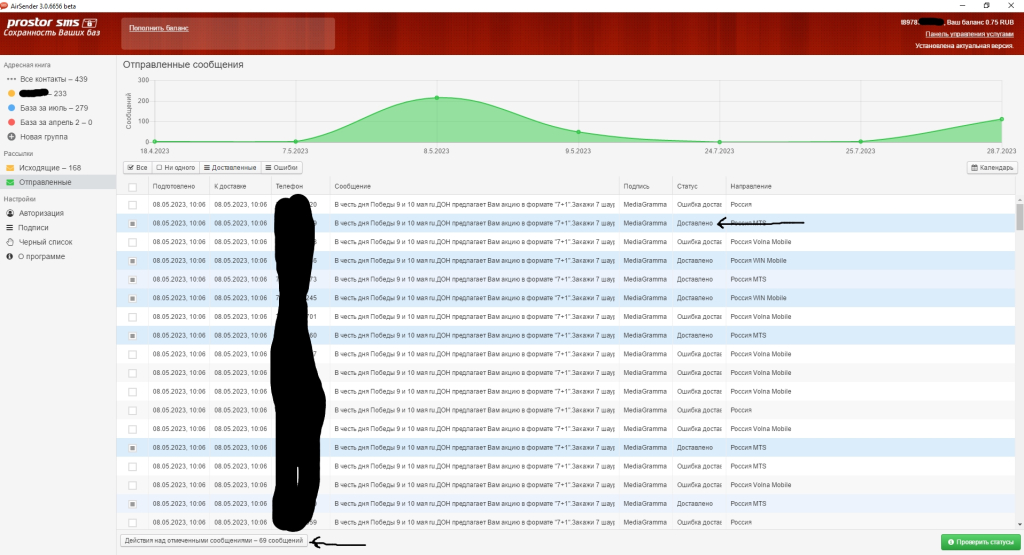The width and height of the screenshot is (1024, 555).
Task: Click Установлена актуальная версия text
Action: (x=964, y=46)
